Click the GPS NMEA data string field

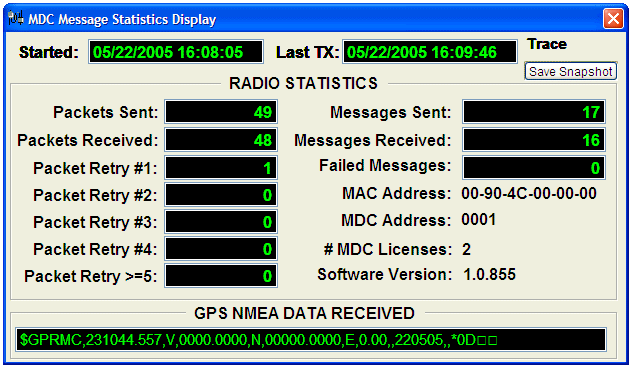311,340
